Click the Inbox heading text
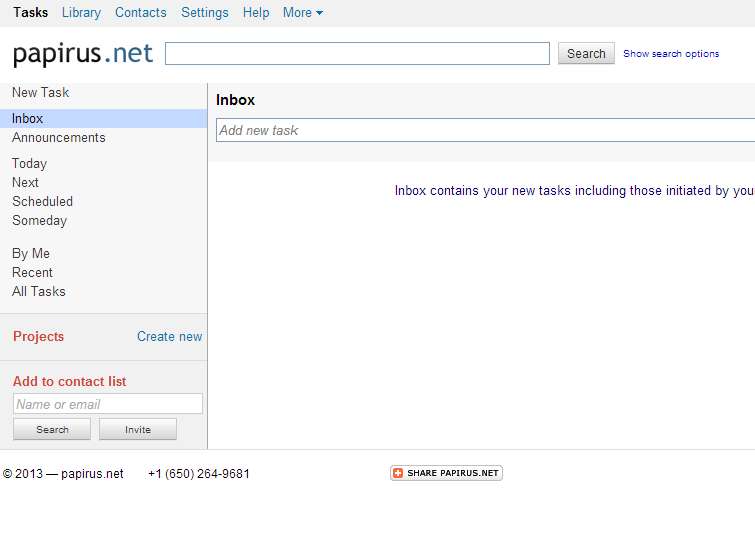 pos(235,100)
